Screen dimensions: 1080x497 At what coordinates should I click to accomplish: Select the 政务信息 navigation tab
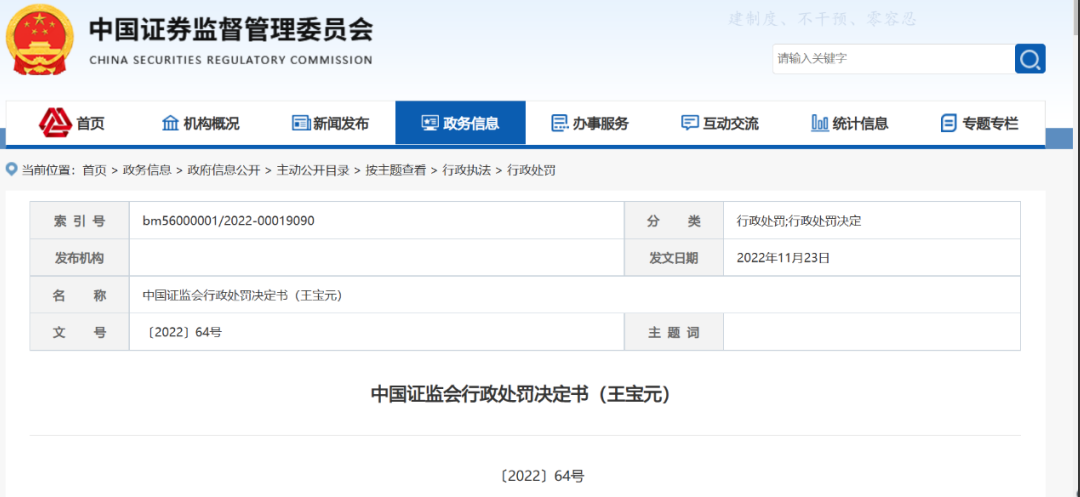[460, 123]
